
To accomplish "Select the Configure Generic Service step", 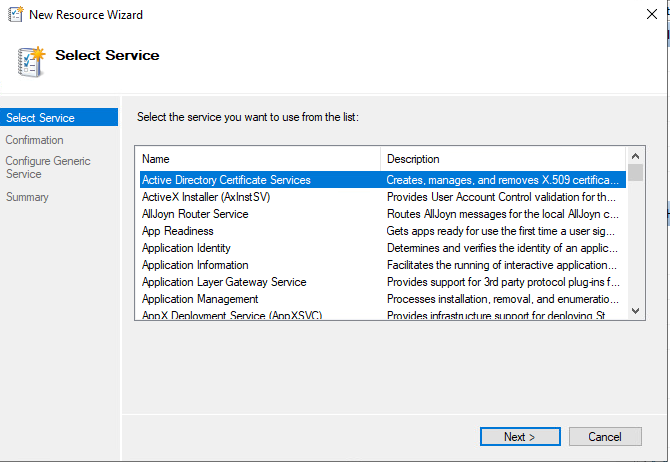I will (48, 168).
